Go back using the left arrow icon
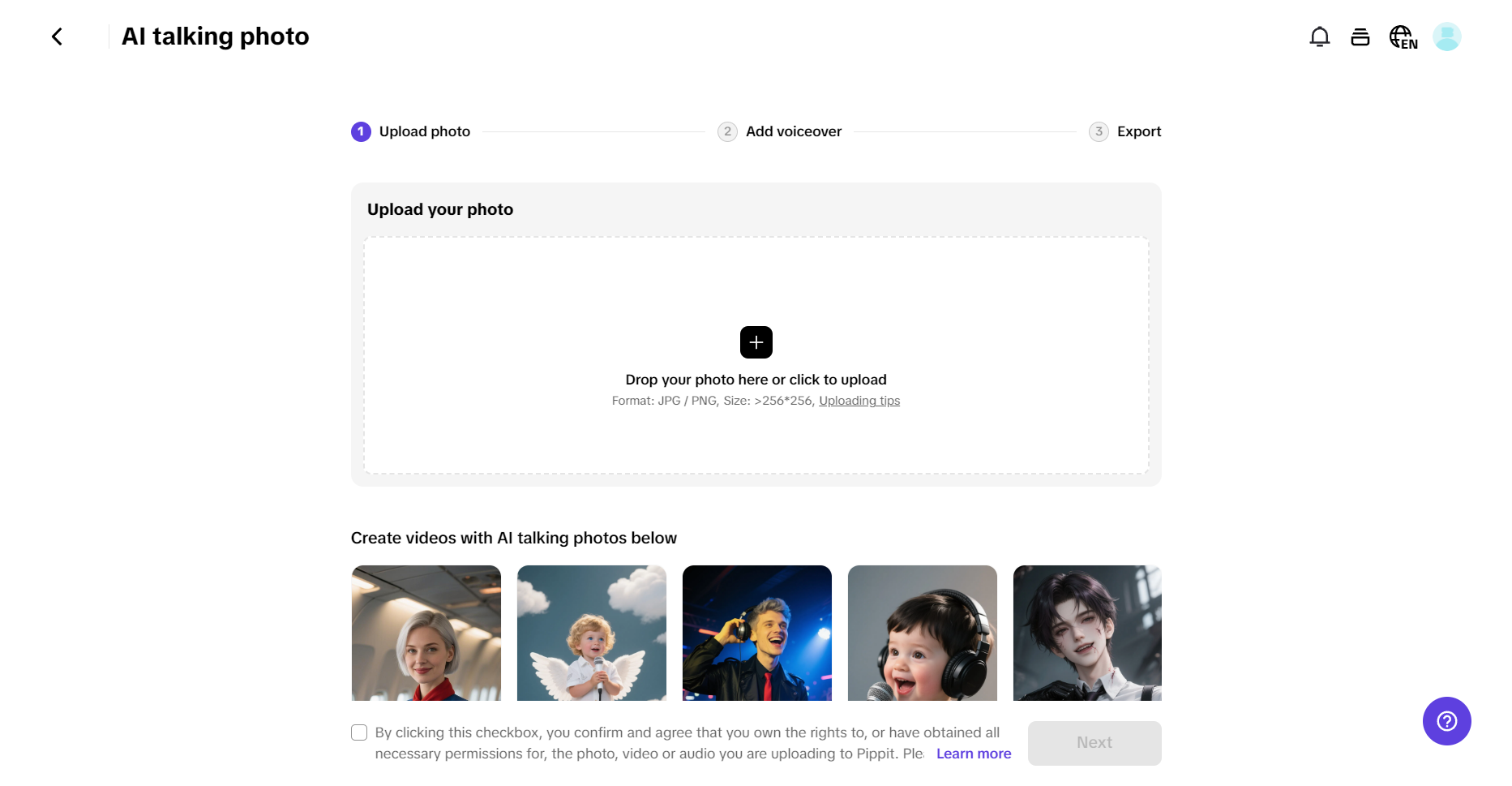 tap(57, 37)
